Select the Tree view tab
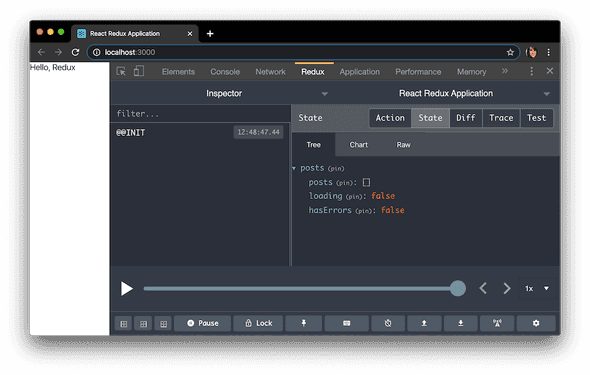 coord(313,145)
